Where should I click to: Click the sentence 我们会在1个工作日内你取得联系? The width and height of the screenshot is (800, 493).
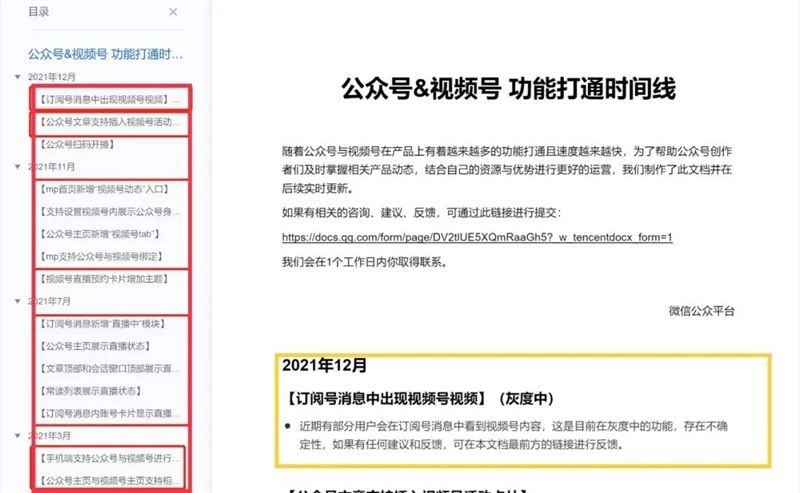[365, 262]
